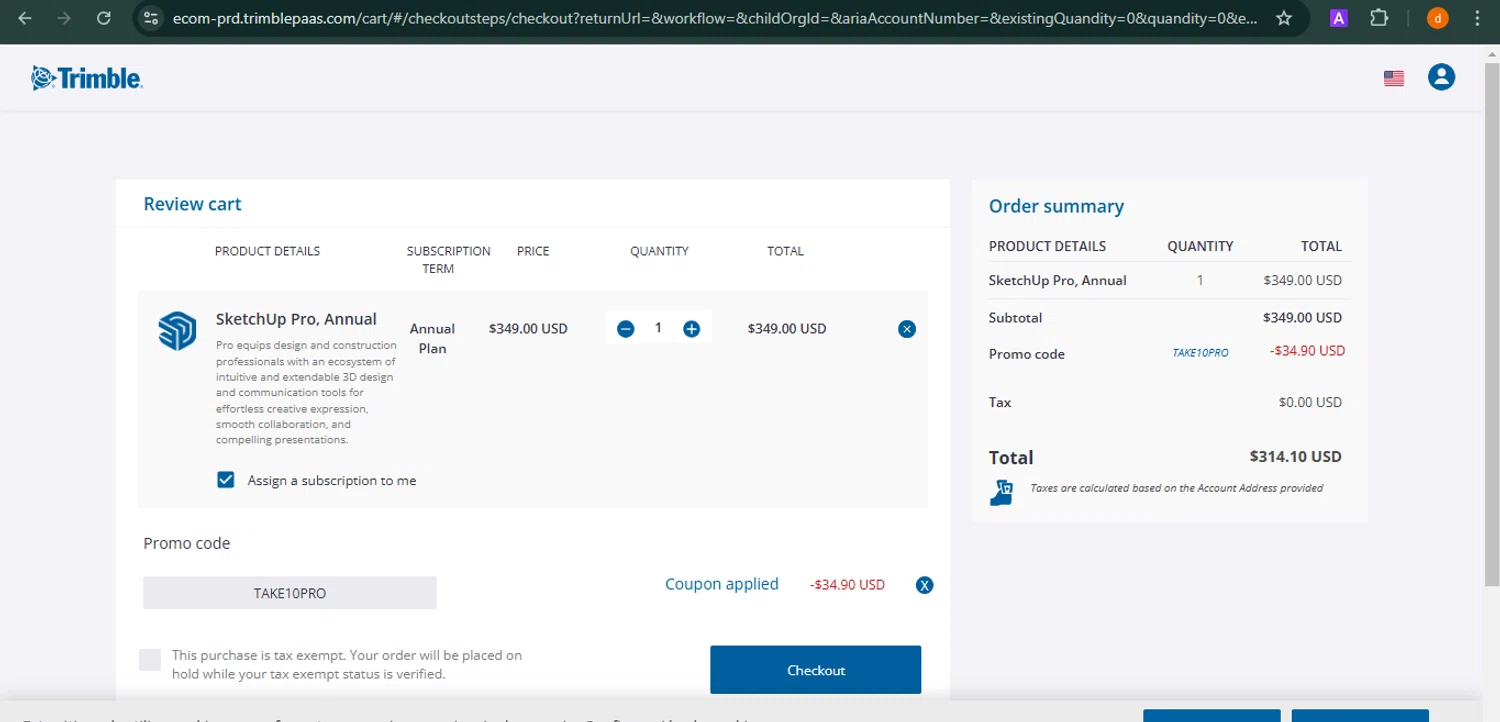Click the SketchUp product icon
Image resolution: width=1500 pixels, height=722 pixels.
pos(177,331)
